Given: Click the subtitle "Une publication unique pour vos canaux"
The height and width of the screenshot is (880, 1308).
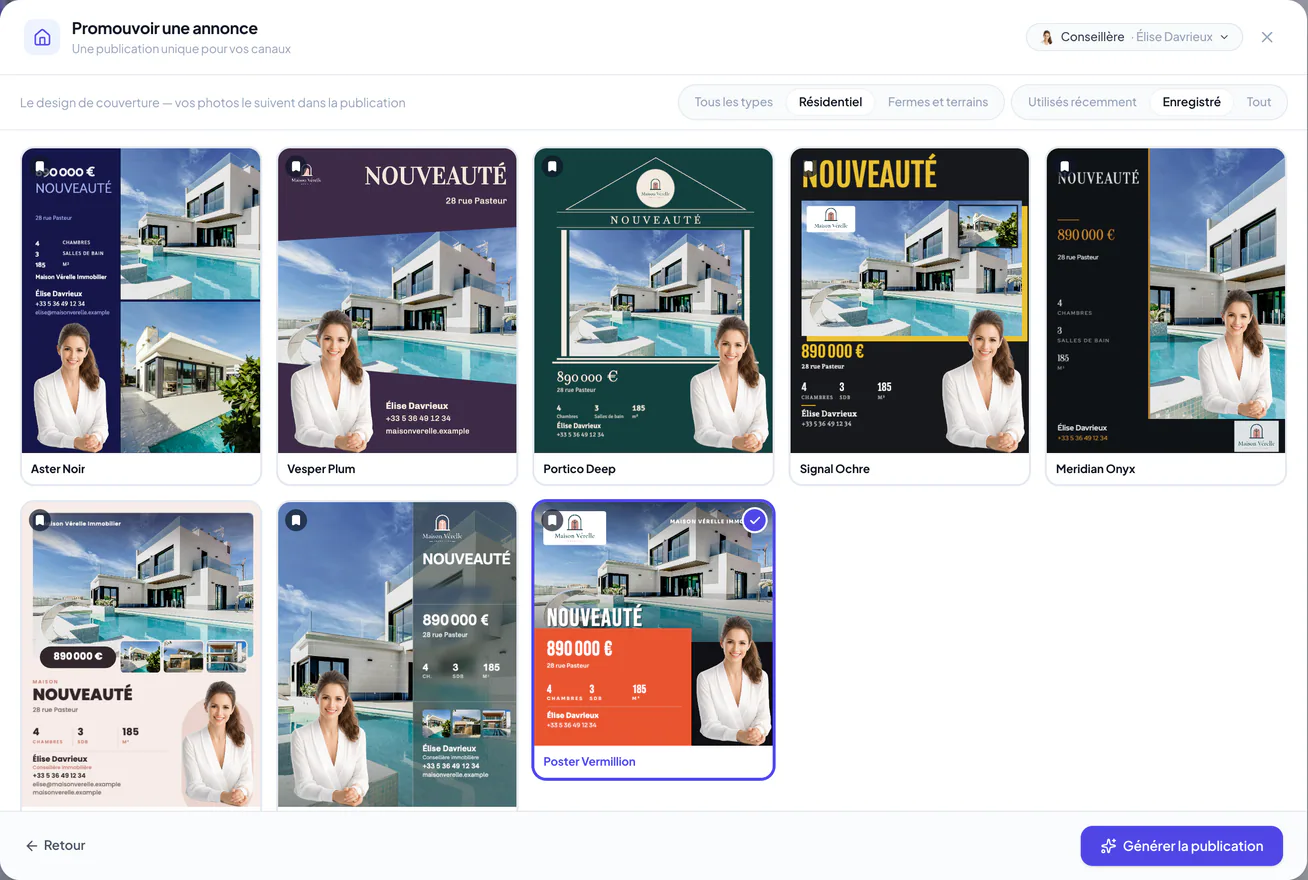Looking at the screenshot, I should click(x=181, y=49).
